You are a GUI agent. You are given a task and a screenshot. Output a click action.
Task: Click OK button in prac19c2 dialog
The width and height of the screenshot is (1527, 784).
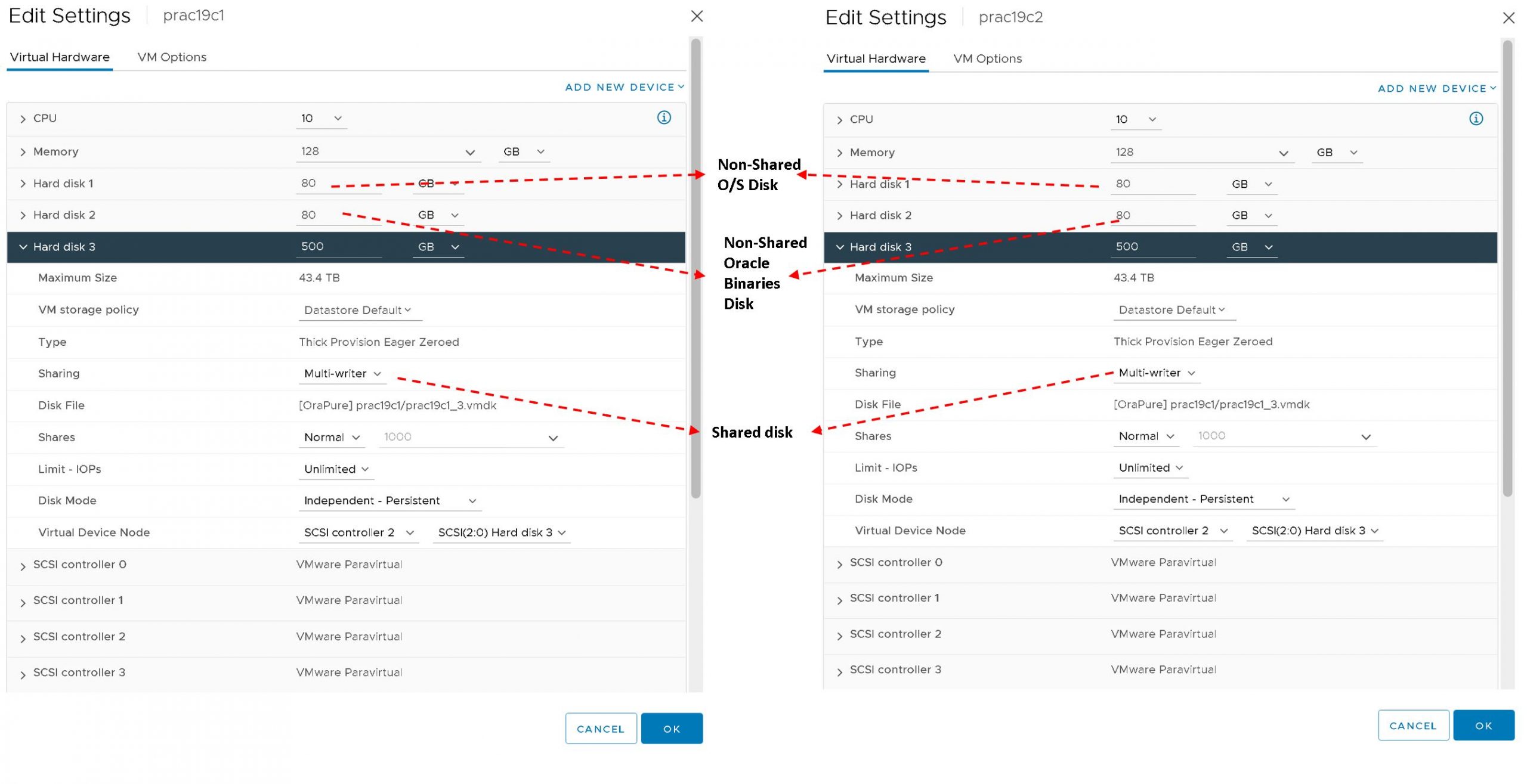coord(1483,726)
